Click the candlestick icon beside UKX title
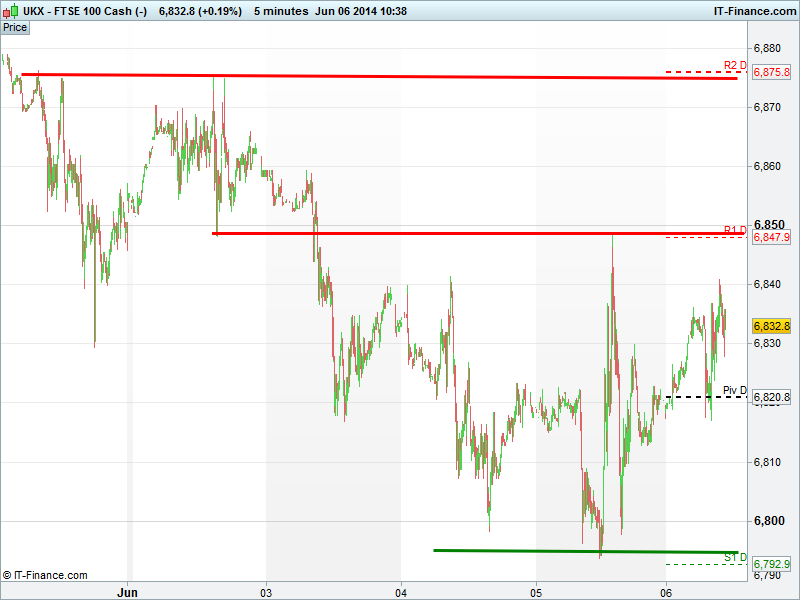Viewport: 800px width, 600px height. (10, 10)
